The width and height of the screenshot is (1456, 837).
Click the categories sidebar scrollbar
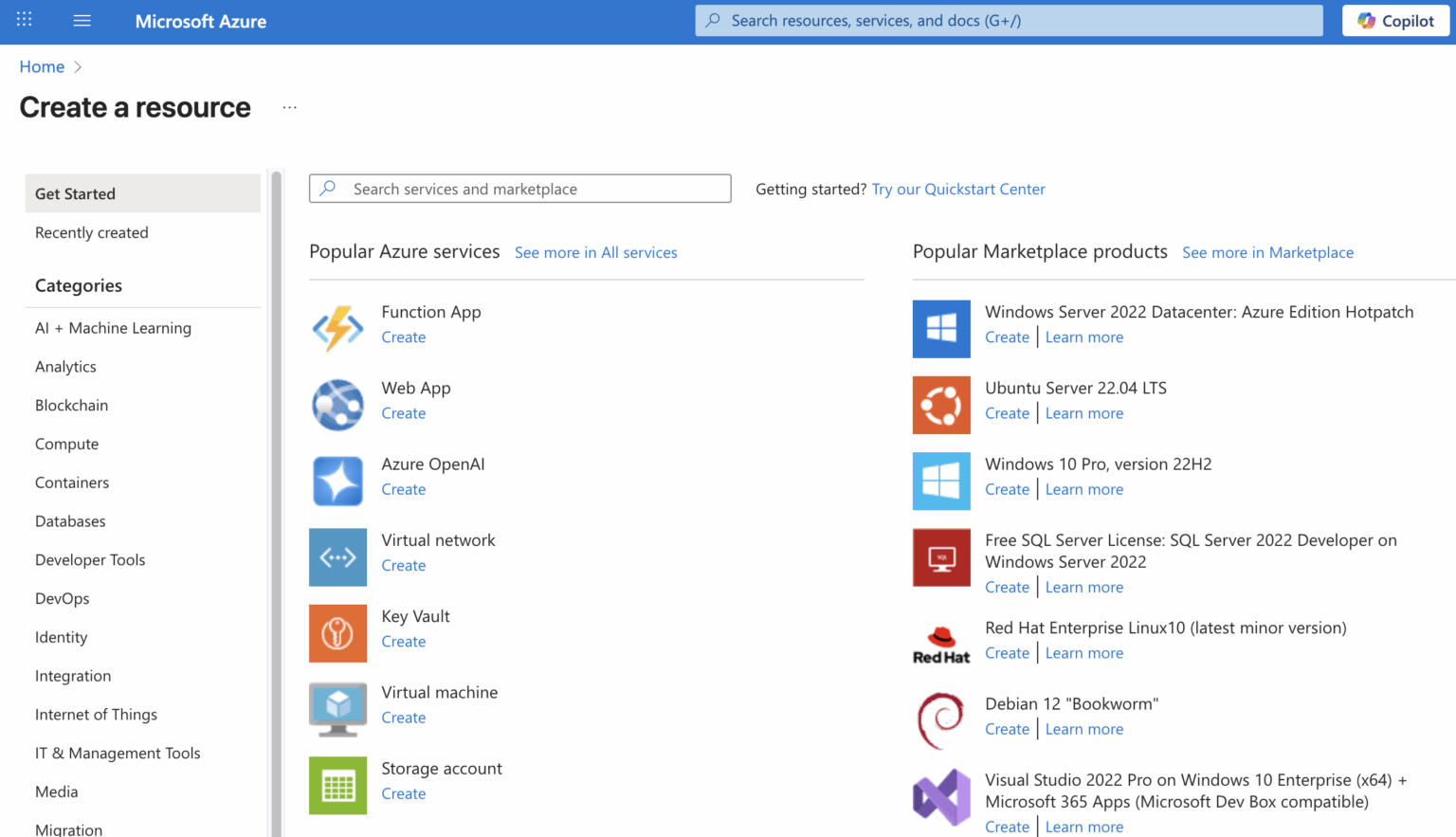point(277,503)
